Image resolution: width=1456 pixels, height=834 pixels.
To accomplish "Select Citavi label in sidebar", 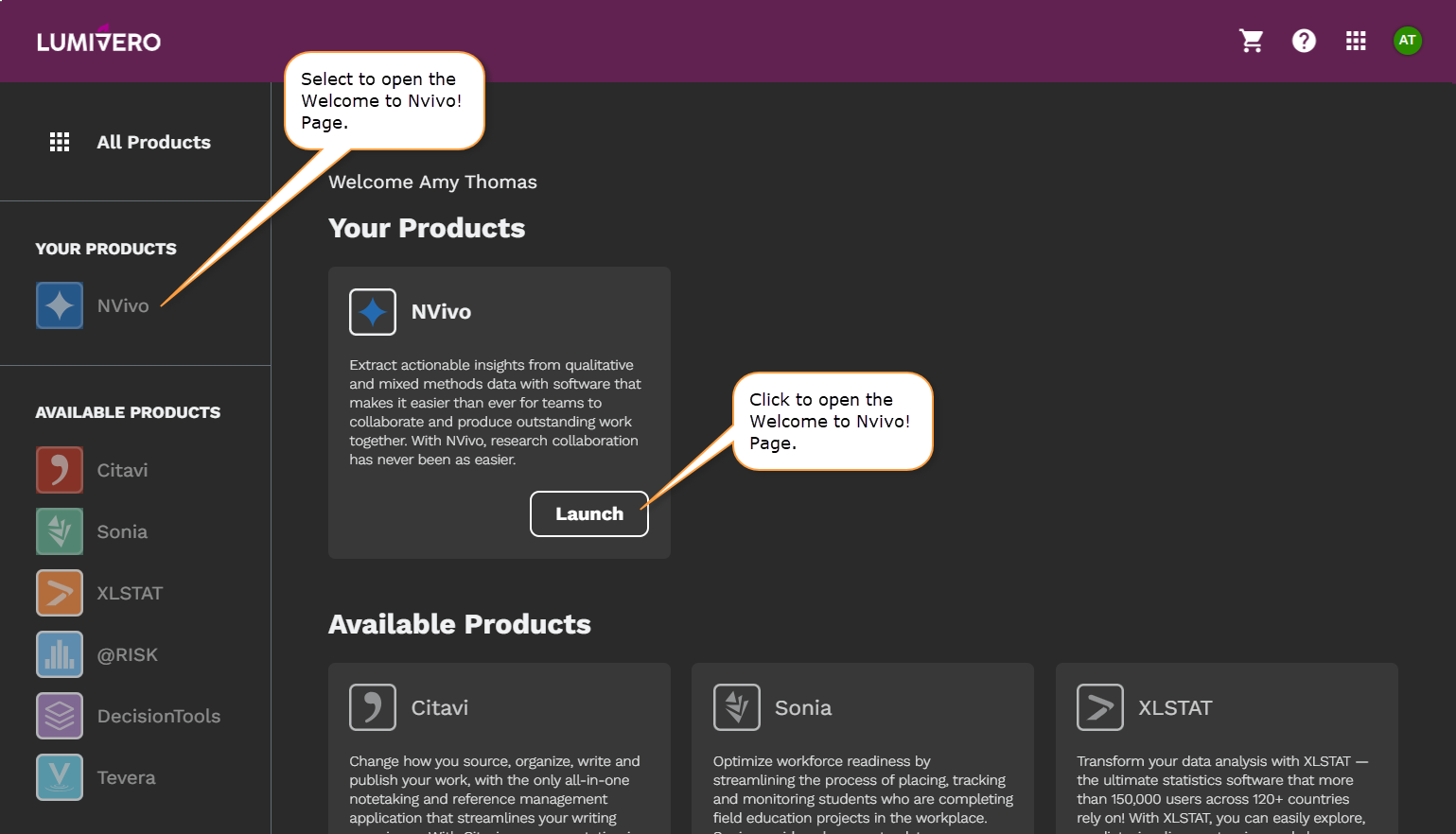I will click(x=122, y=470).
